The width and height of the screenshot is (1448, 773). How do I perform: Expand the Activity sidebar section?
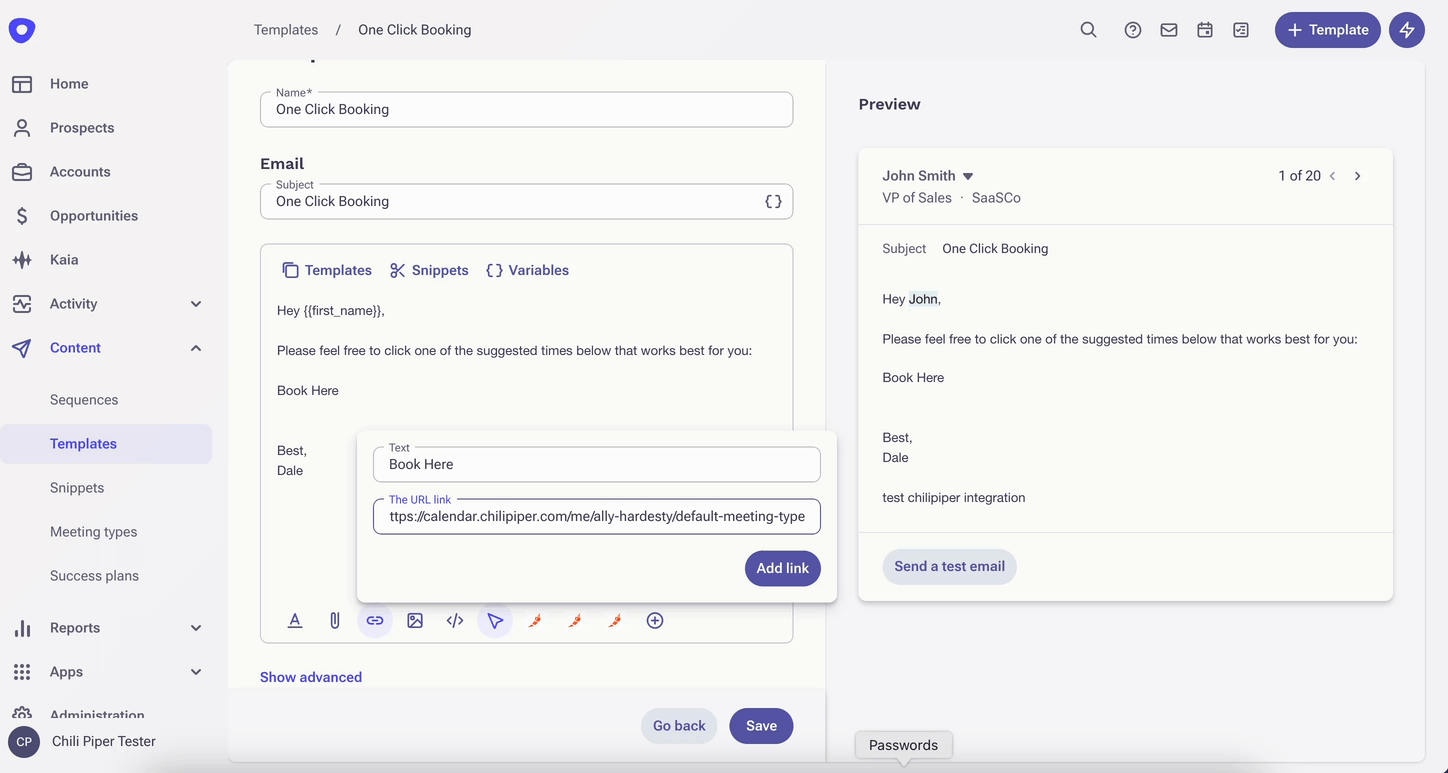coord(196,304)
